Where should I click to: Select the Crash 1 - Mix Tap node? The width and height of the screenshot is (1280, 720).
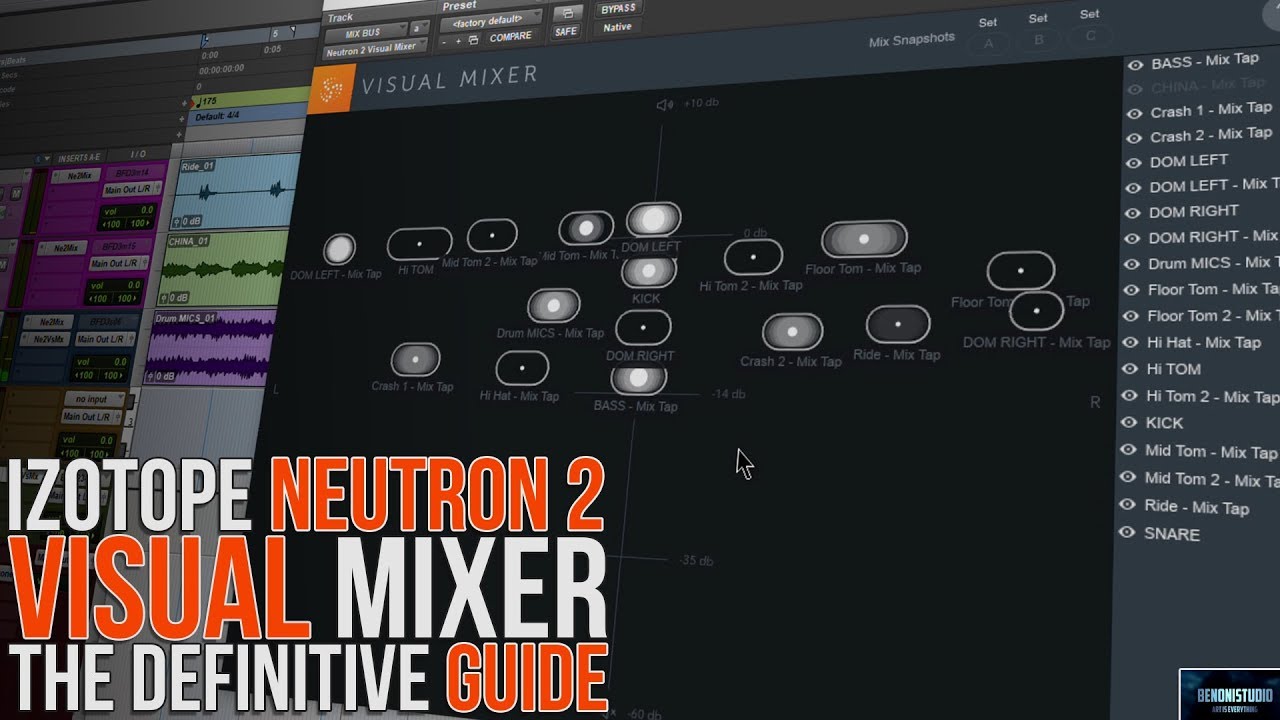415,359
